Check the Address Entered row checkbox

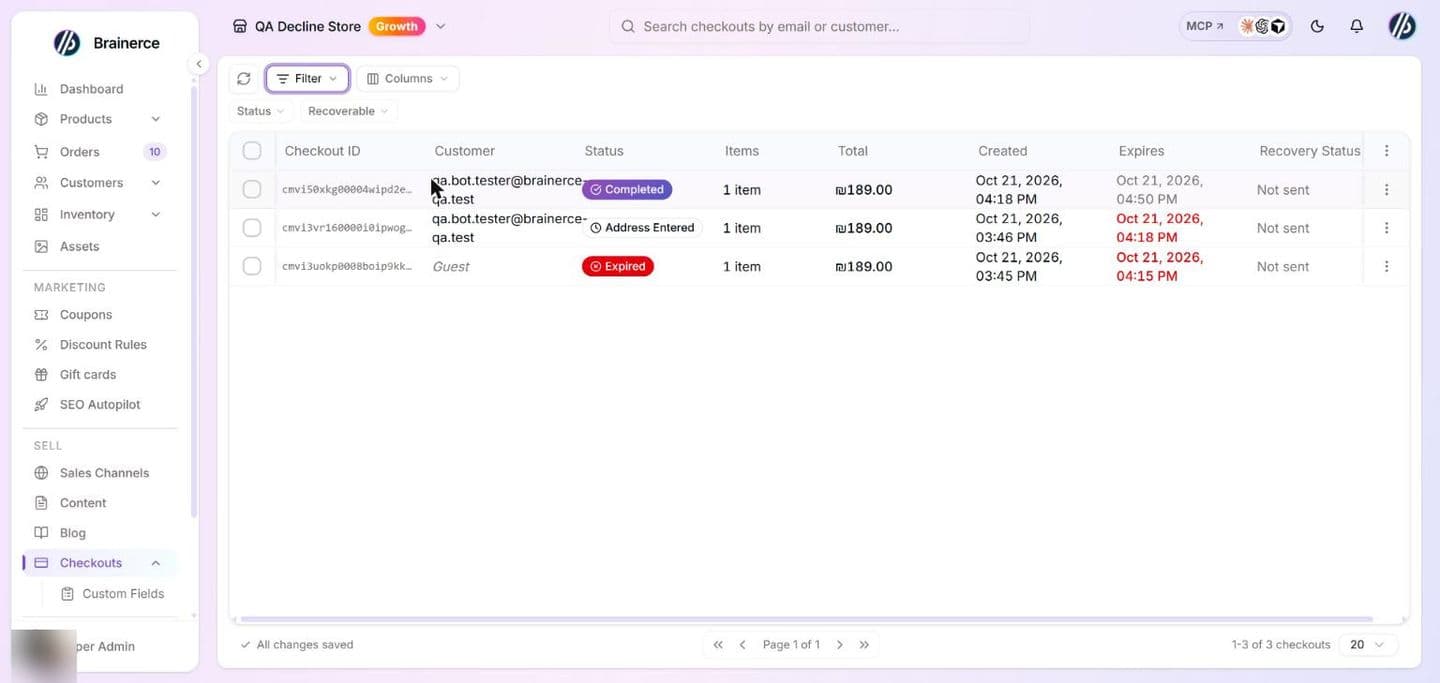point(252,228)
